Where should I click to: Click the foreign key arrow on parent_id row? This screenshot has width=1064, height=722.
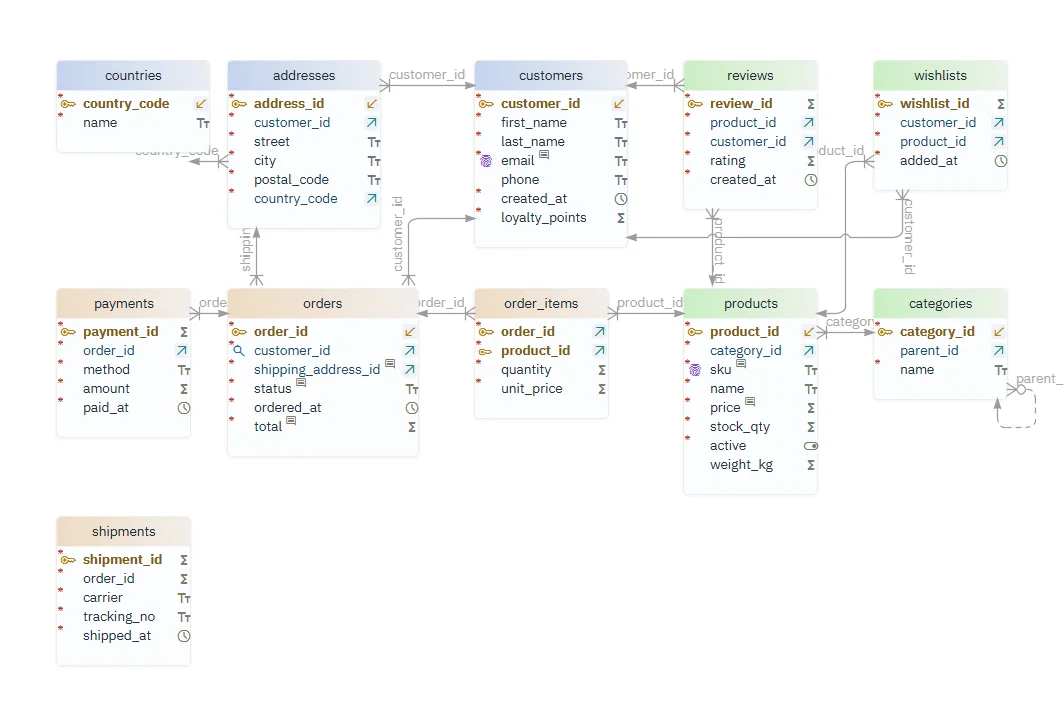(999, 351)
